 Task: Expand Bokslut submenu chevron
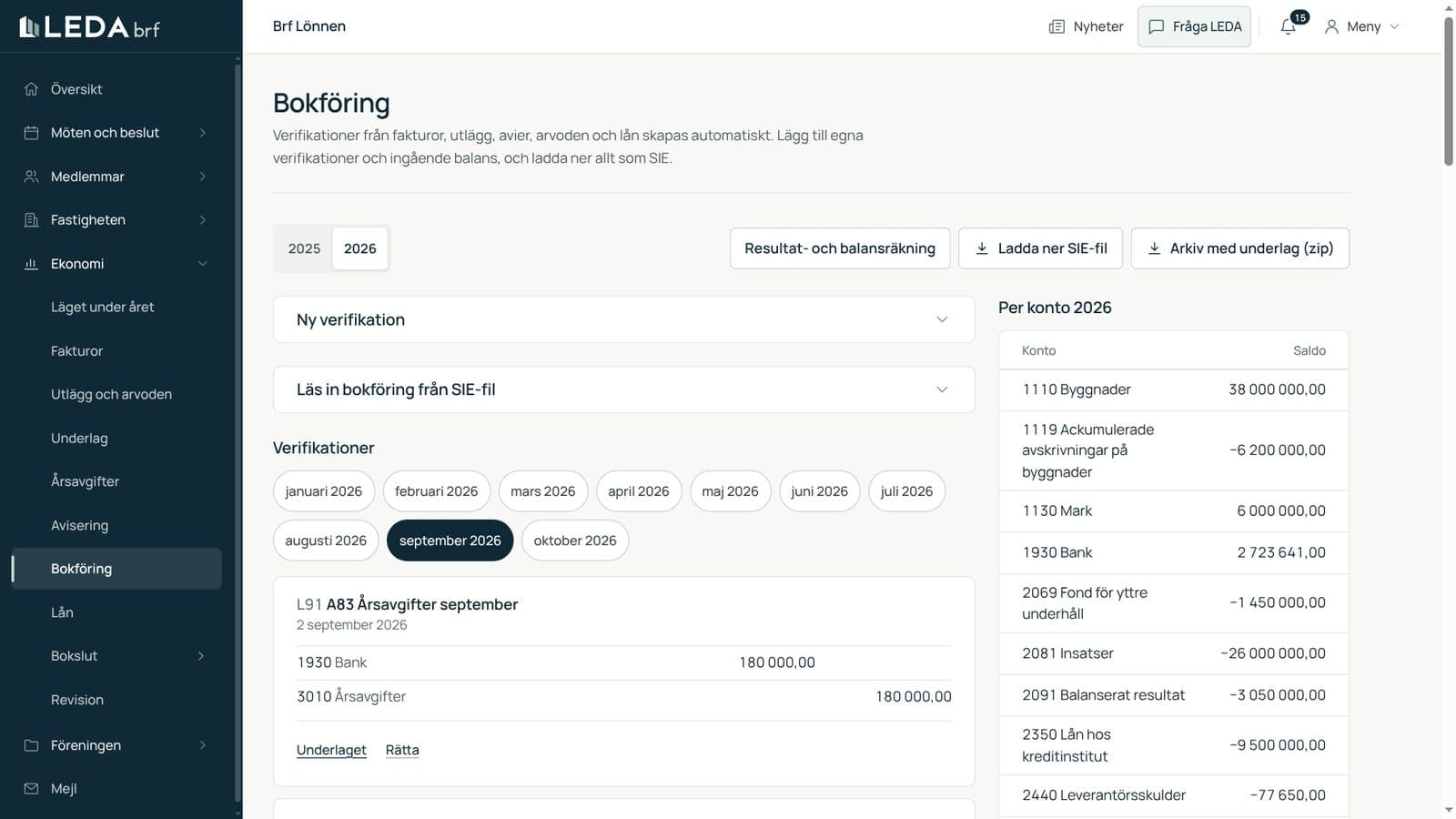point(201,656)
